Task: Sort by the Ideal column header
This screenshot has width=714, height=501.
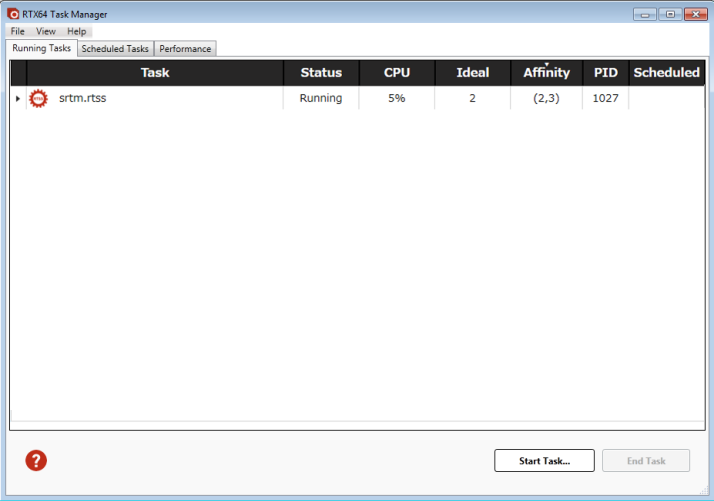Action: coord(472,72)
